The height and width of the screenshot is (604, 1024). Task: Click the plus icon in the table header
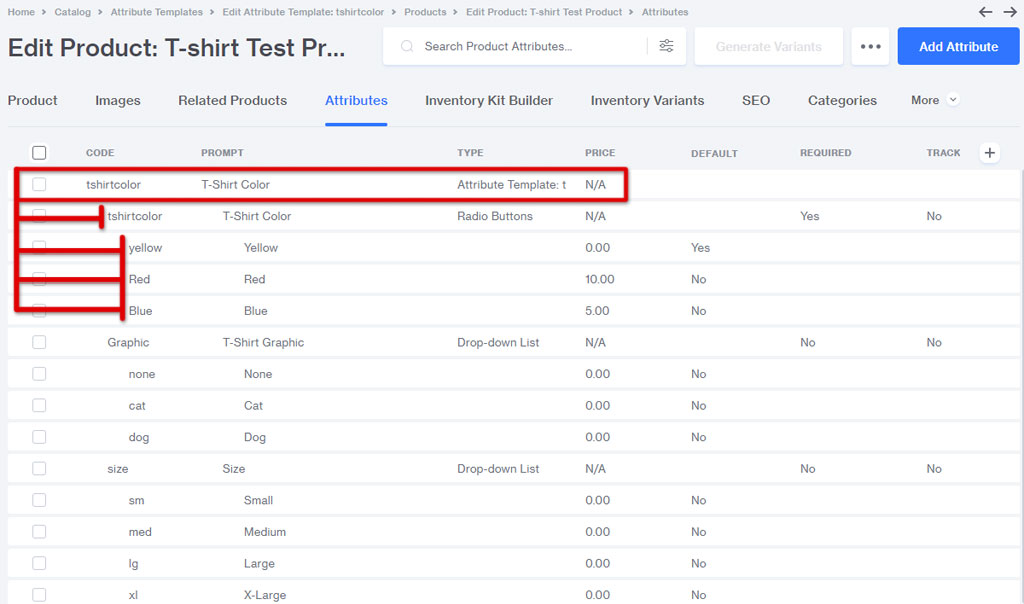click(989, 153)
